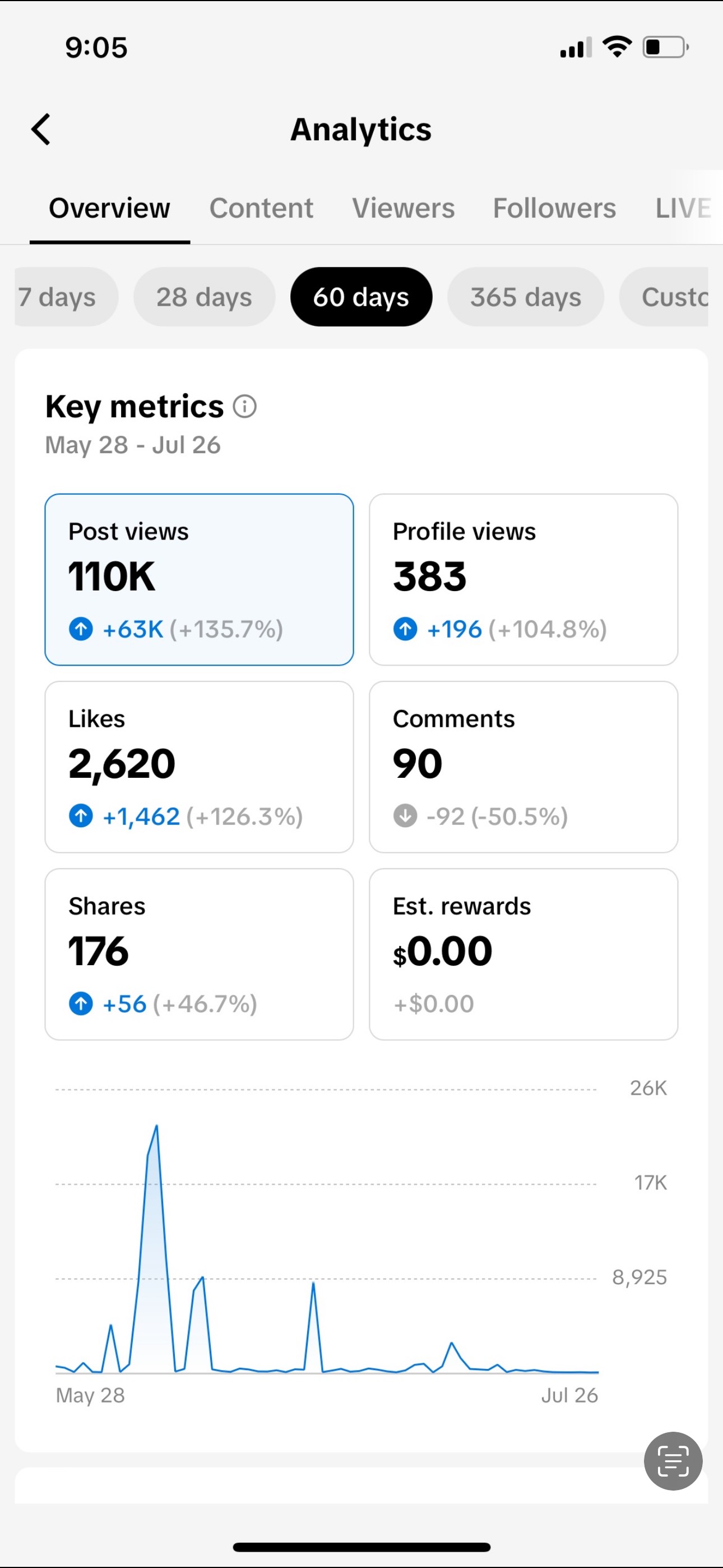Switch to the Followers tab
723x1568 pixels.
click(x=554, y=208)
